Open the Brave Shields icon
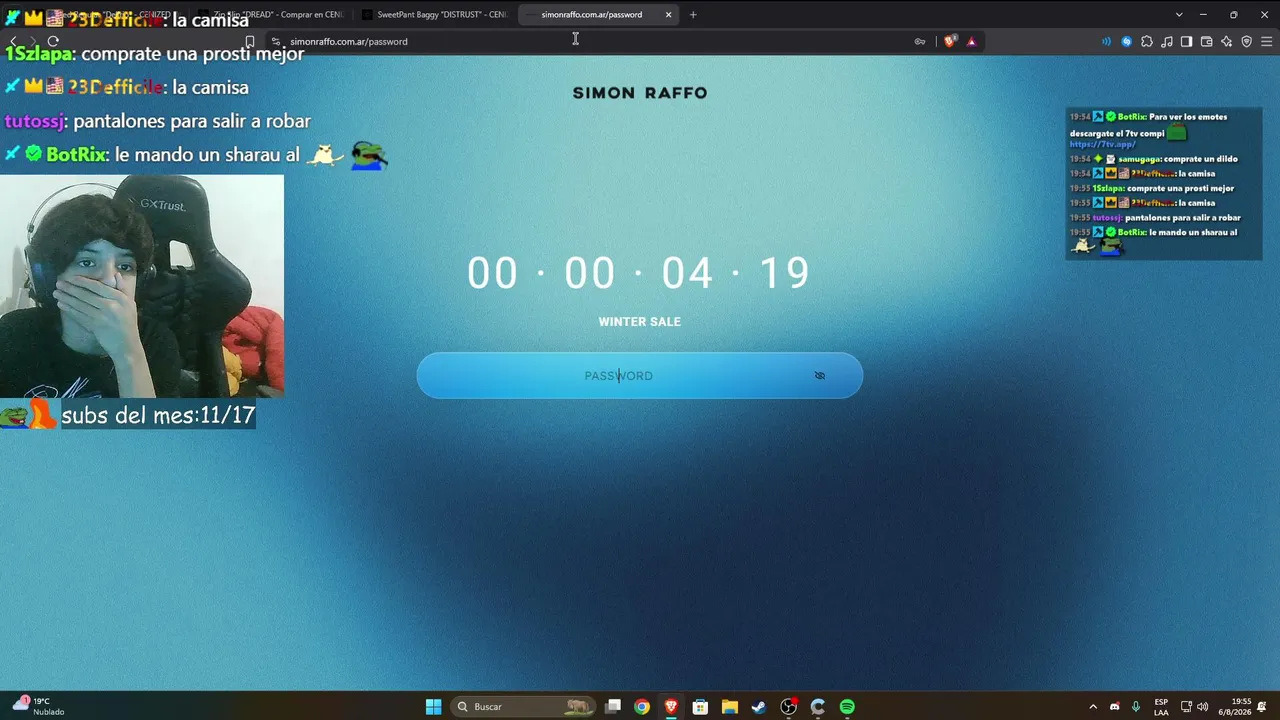Image resolution: width=1280 pixels, height=720 pixels. click(950, 41)
